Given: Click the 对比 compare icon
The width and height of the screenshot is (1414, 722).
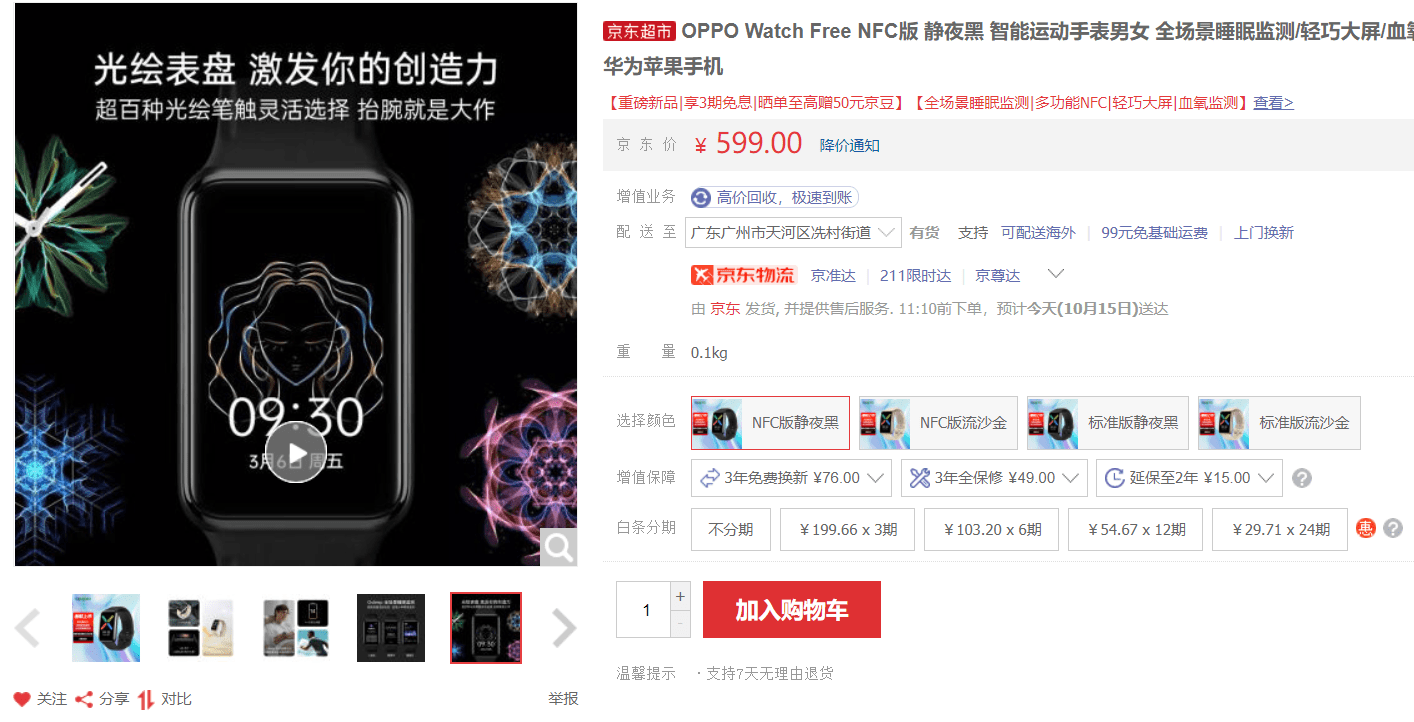Looking at the screenshot, I should 146,699.
